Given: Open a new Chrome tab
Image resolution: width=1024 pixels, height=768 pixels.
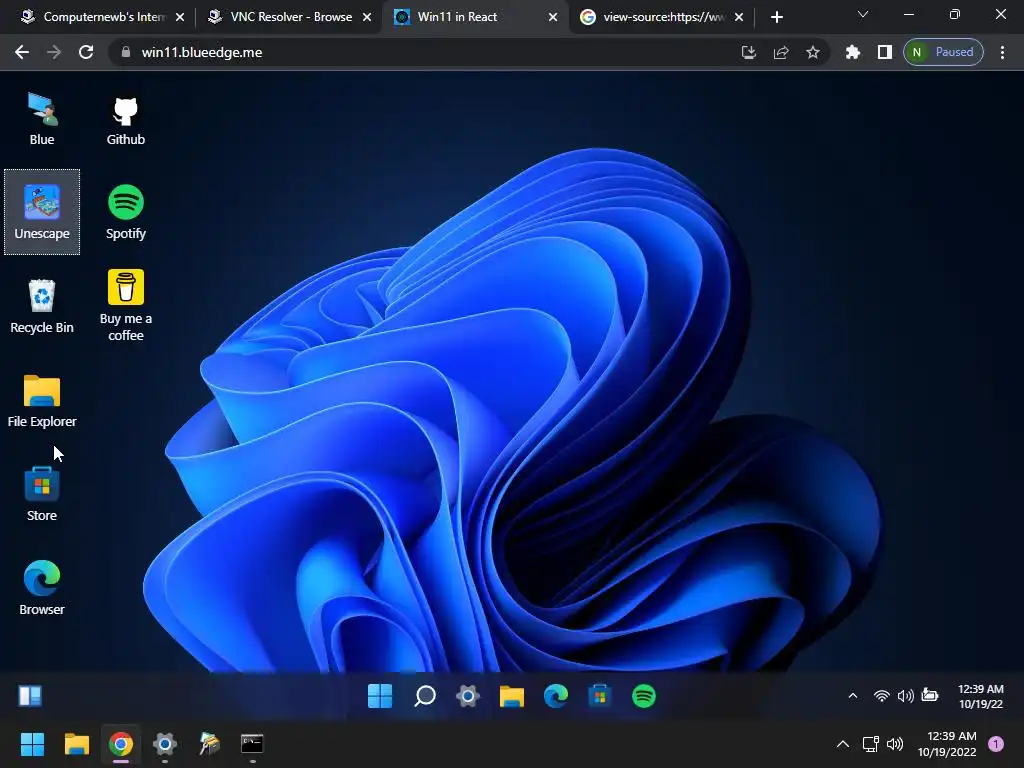Looking at the screenshot, I should pyautogui.click(x=776, y=17).
